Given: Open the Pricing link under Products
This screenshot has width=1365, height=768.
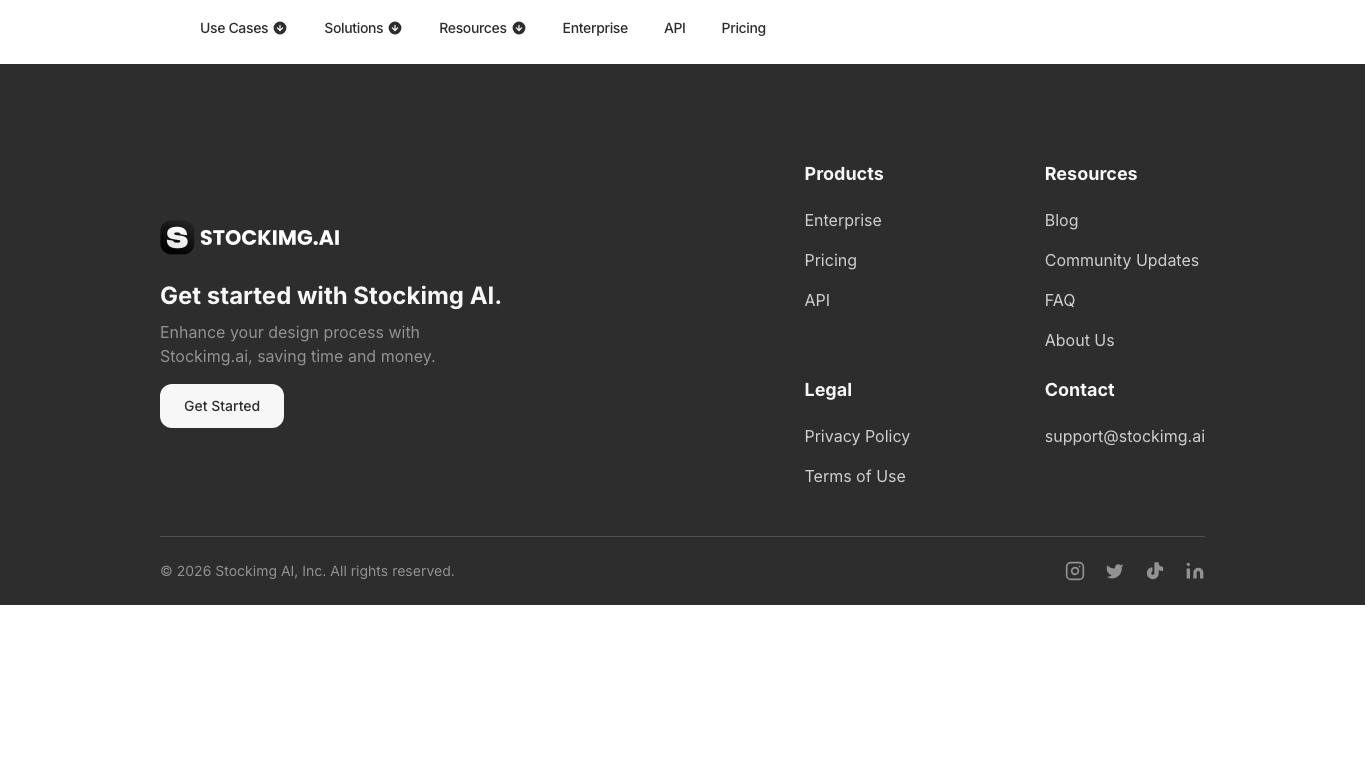Looking at the screenshot, I should point(830,260).
